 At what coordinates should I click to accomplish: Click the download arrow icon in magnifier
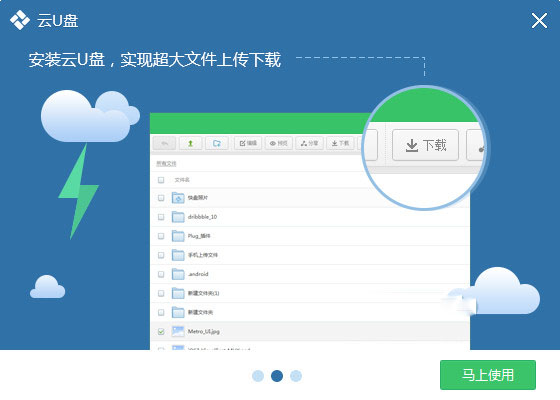[x=412, y=145]
